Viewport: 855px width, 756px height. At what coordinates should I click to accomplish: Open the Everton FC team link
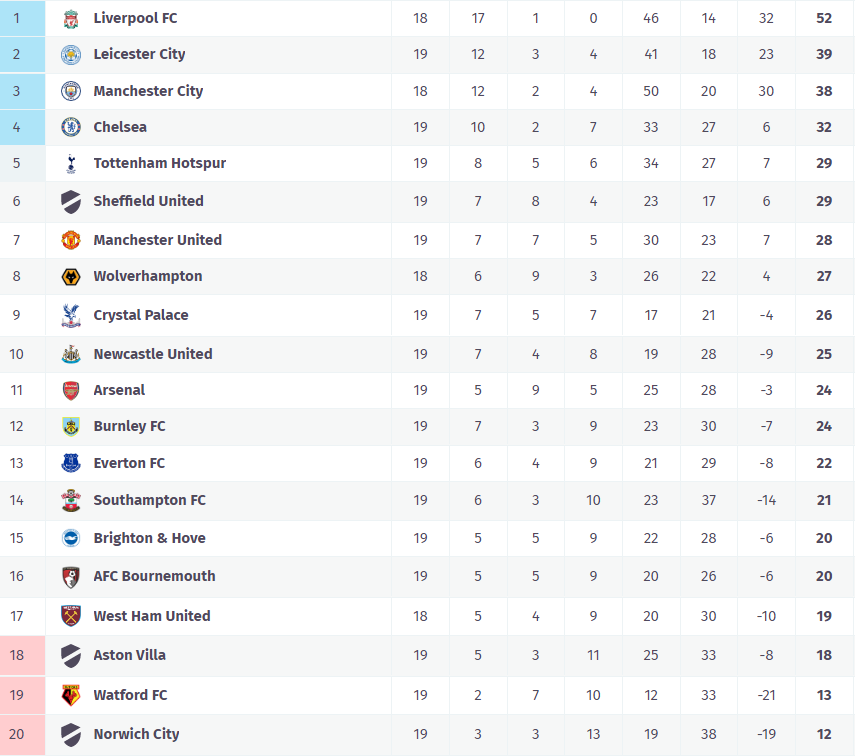[129, 463]
